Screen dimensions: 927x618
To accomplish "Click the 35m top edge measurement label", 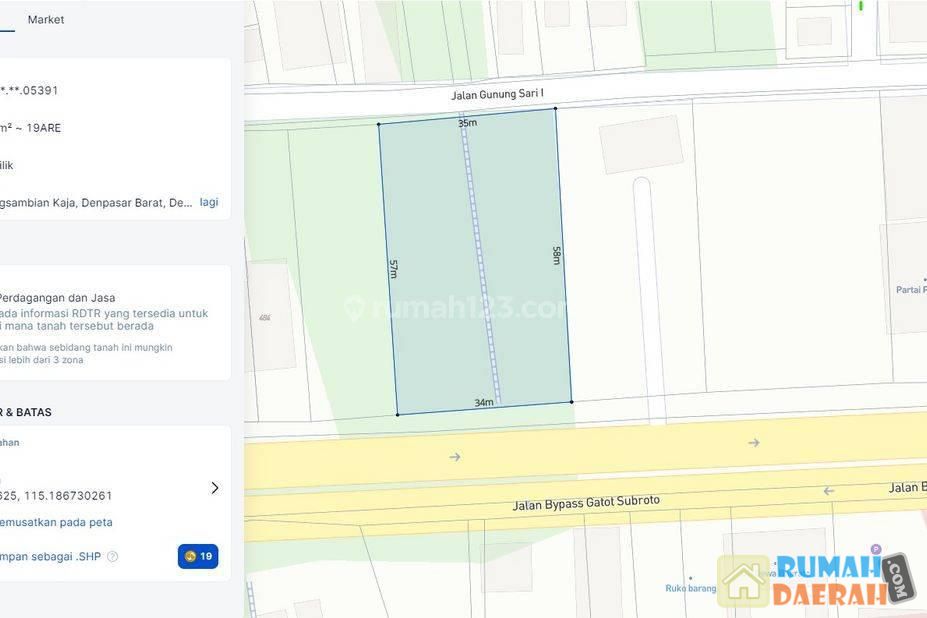I will coord(467,123).
